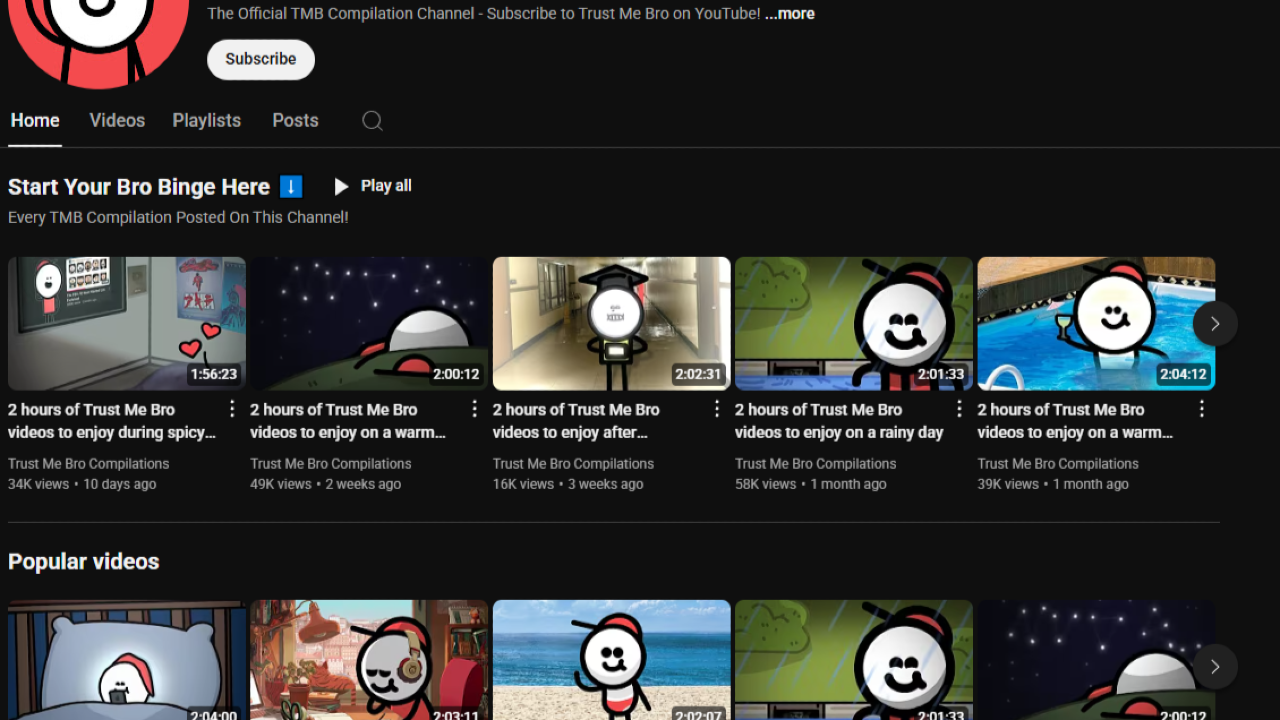Play the 2:01:33 video in Bro Binge row
The image size is (1280, 720).
click(854, 324)
